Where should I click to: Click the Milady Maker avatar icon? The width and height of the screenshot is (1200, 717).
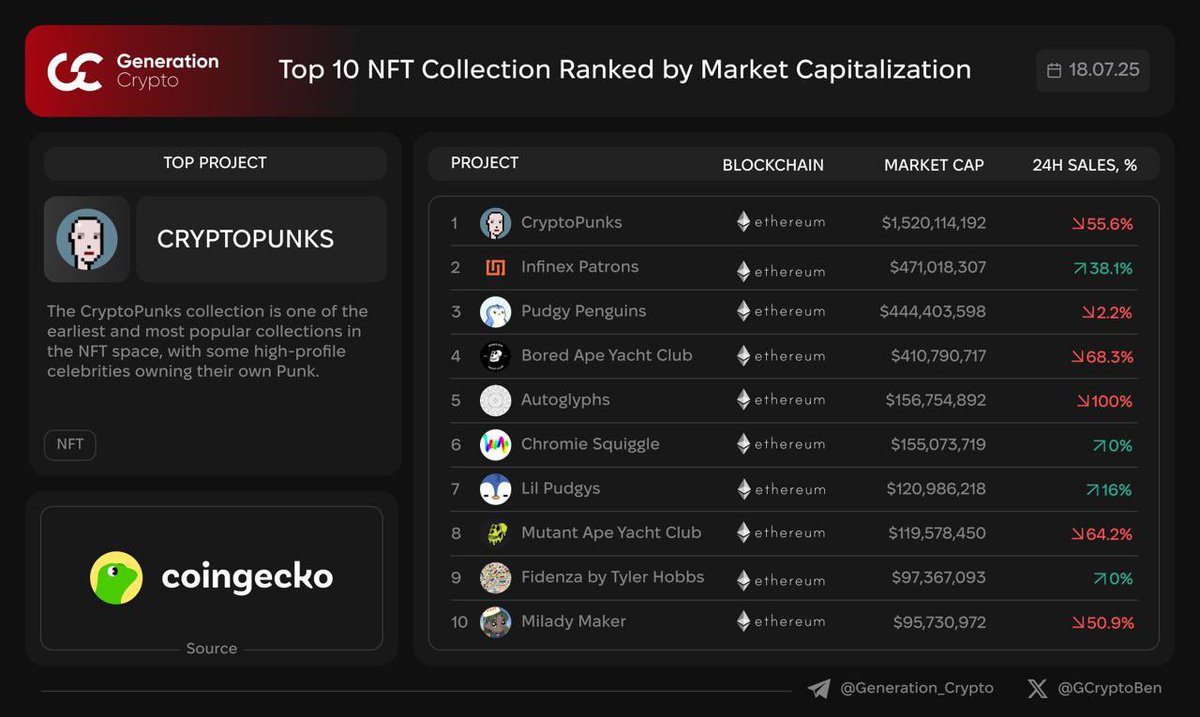click(495, 622)
